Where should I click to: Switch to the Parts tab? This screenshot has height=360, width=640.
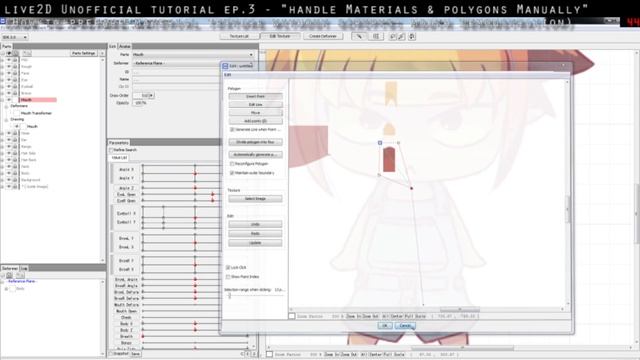[7, 47]
